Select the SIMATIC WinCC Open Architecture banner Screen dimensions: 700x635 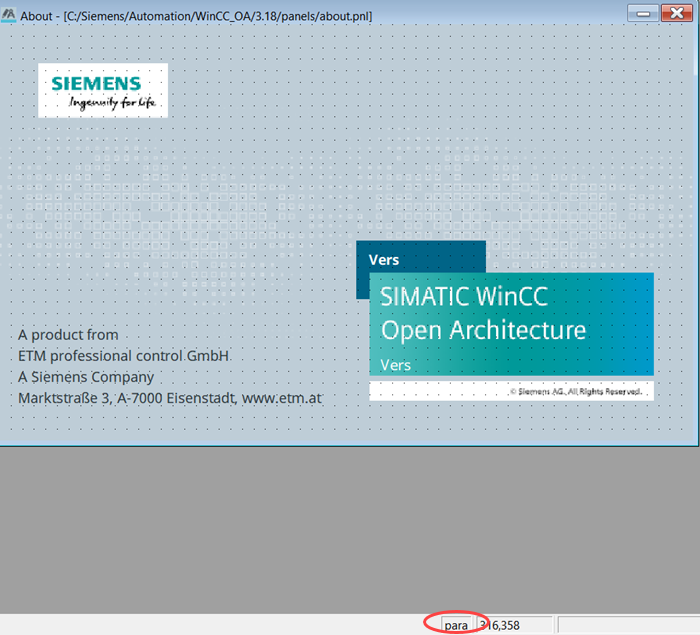511,325
